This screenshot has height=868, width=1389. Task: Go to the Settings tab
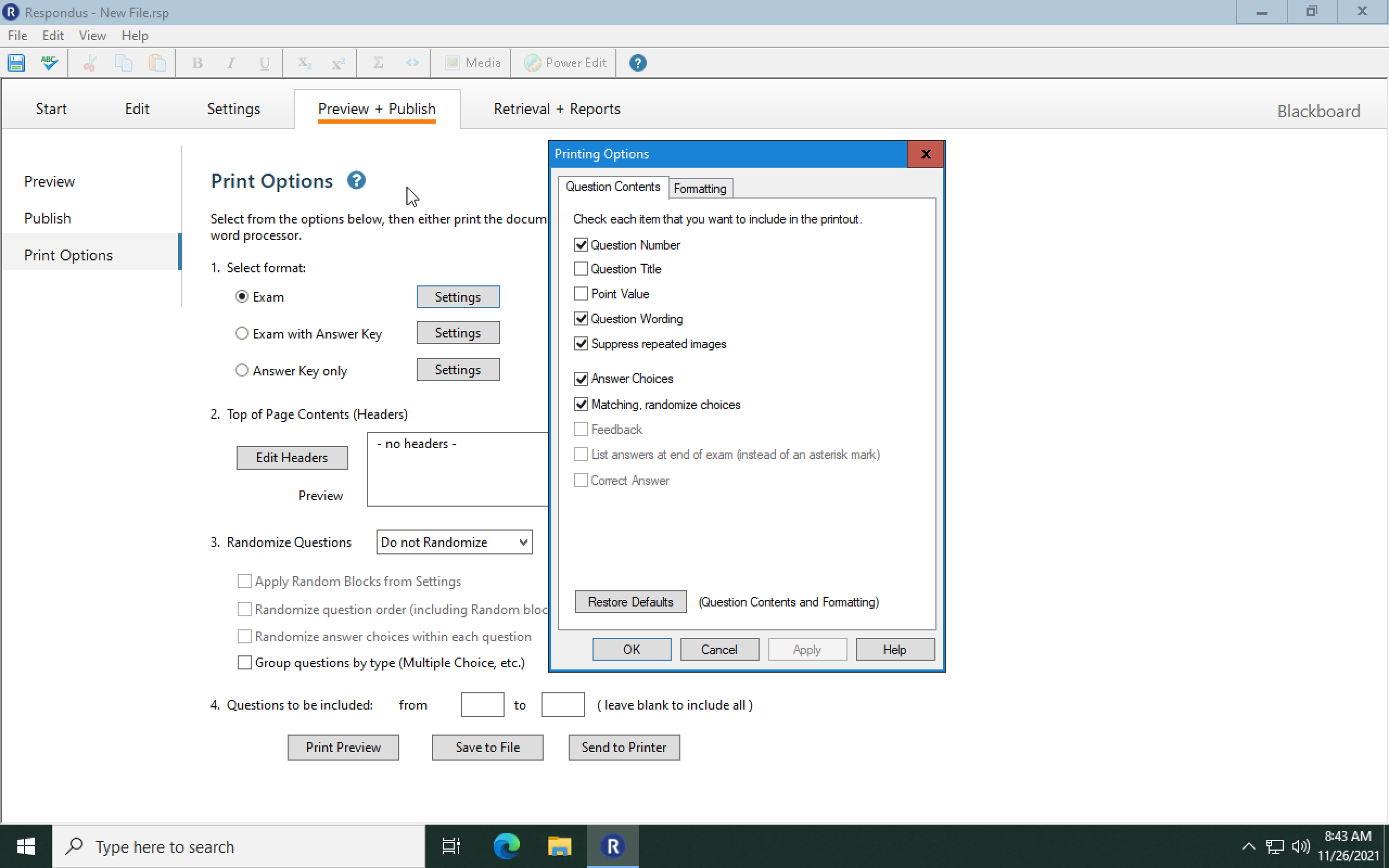(x=234, y=108)
